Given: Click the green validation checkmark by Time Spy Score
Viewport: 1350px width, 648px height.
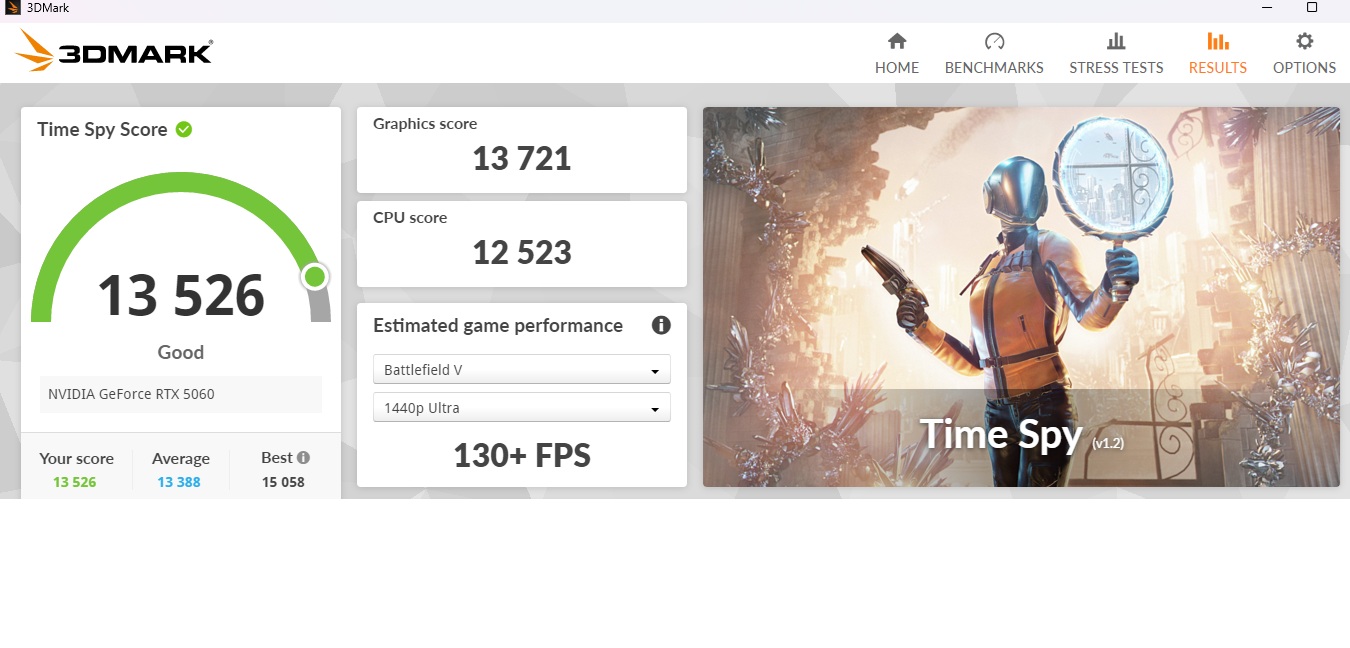Looking at the screenshot, I should point(184,129).
